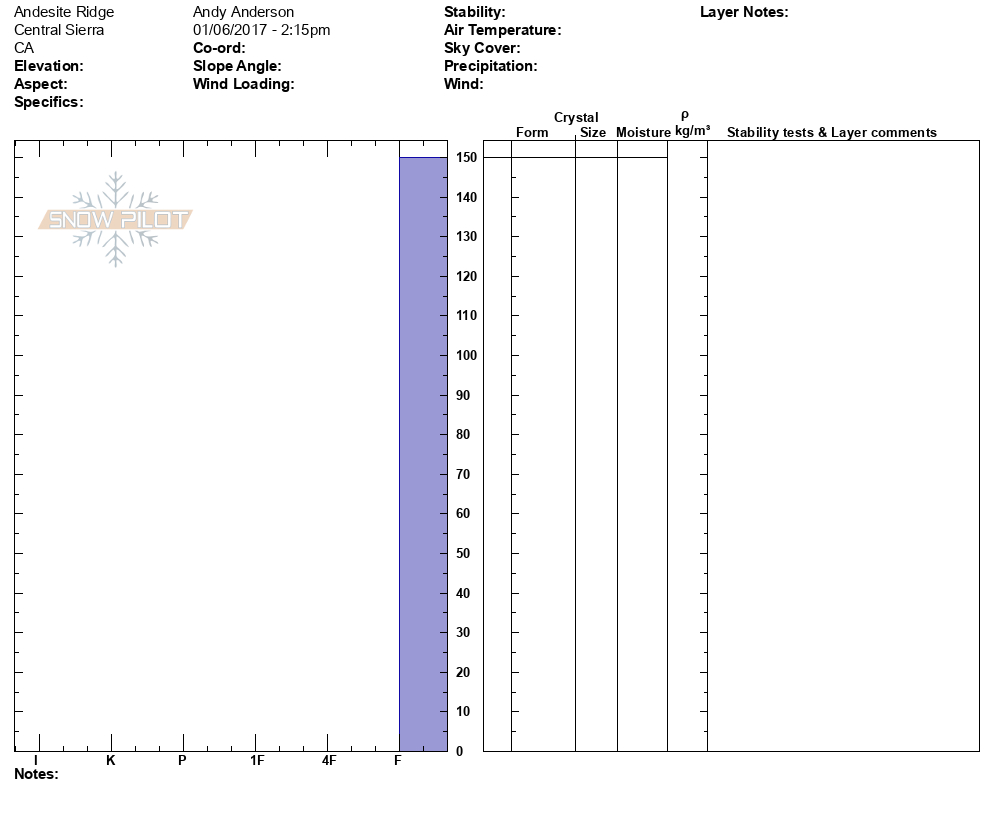Viewport: 994px width, 840px height.
Task: Click the purple hardness profile bar
Action: point(423,452)
